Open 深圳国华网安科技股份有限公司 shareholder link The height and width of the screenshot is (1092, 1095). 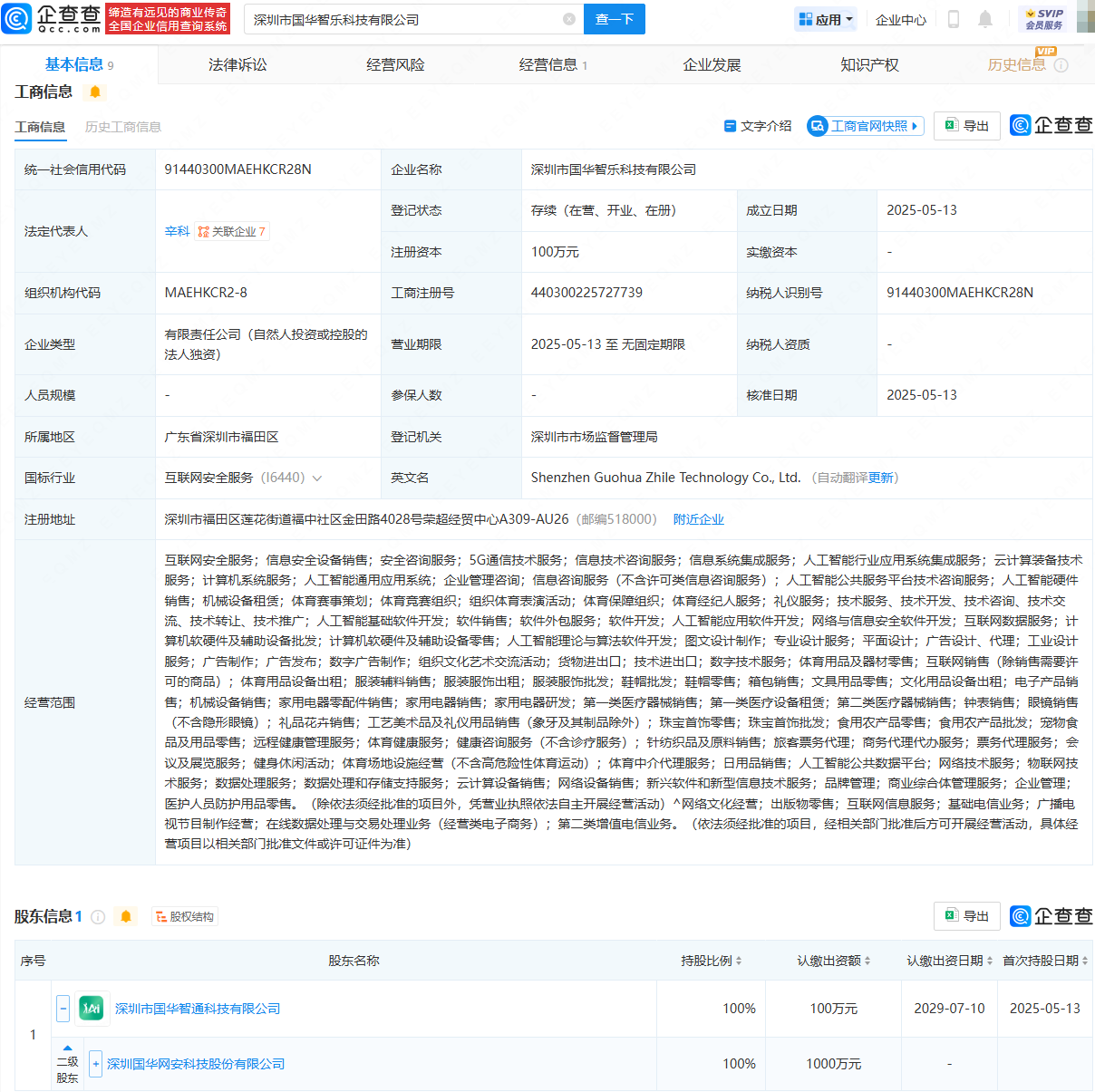tap(196, 1064)
